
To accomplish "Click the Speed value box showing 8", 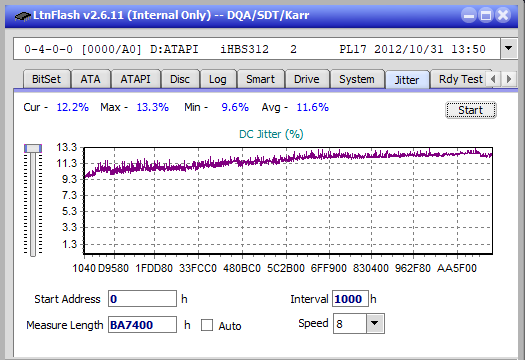I will click(350, 323).
